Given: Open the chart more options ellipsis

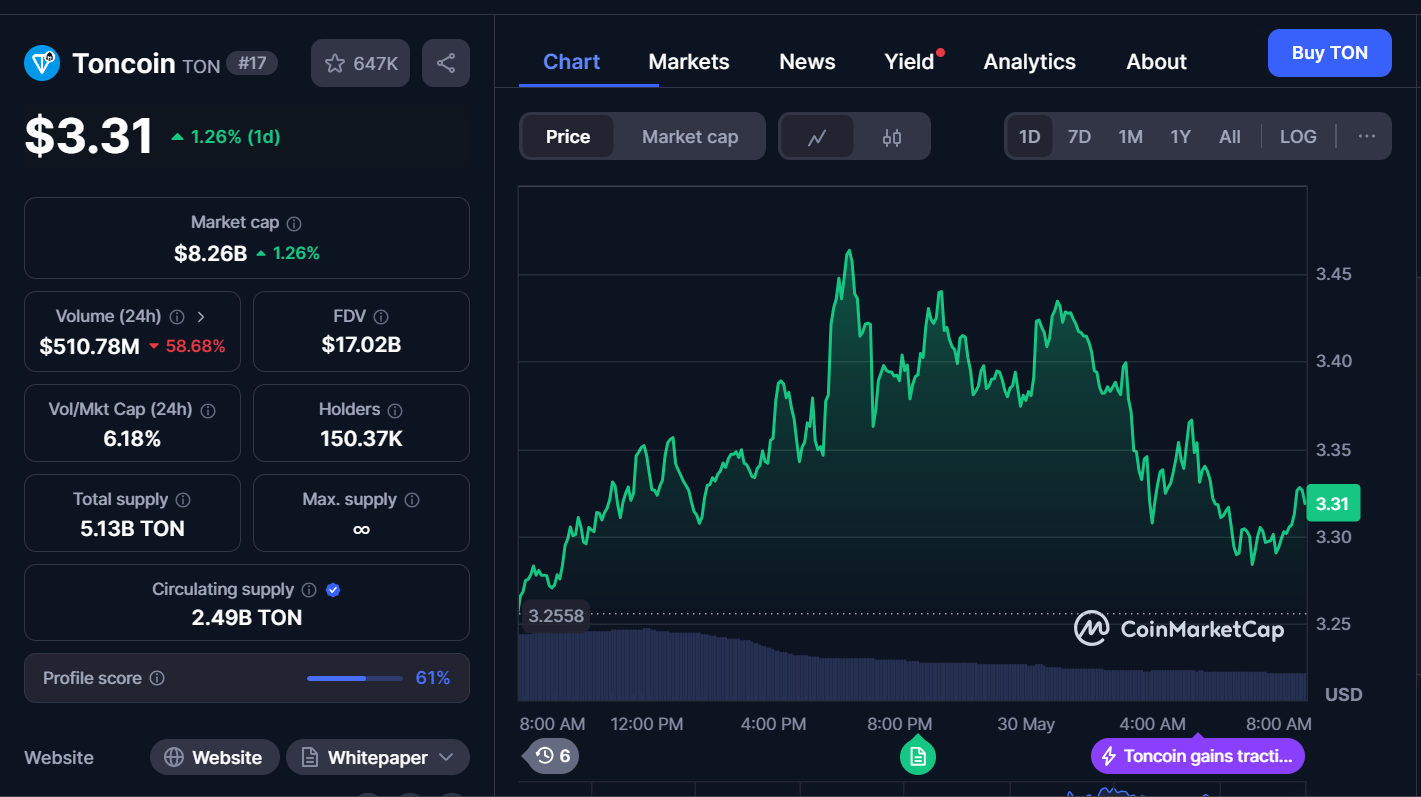Looking at the screenshot, I should tap(1366, 136).
